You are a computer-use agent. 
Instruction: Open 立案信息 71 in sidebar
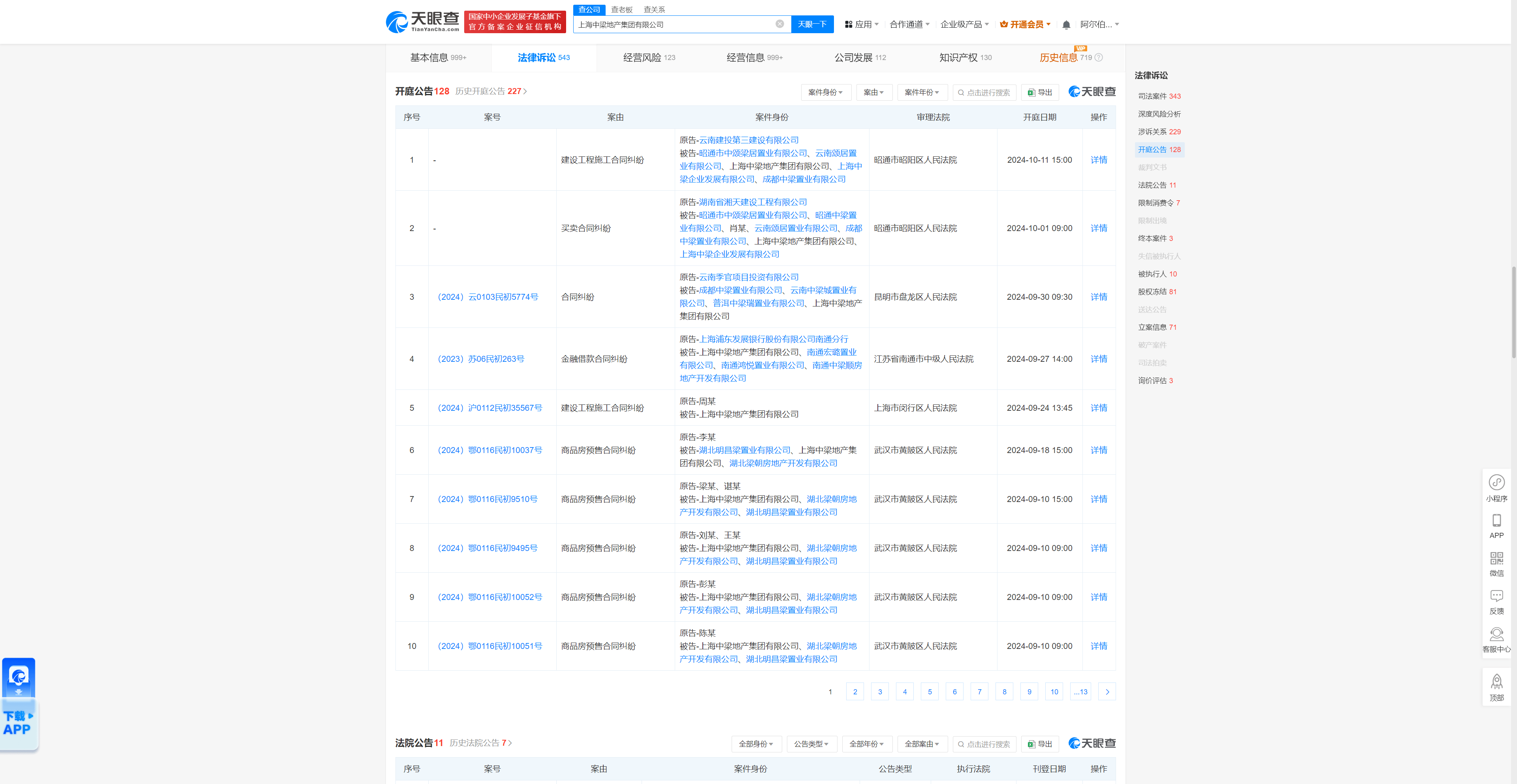[1157, 327]
